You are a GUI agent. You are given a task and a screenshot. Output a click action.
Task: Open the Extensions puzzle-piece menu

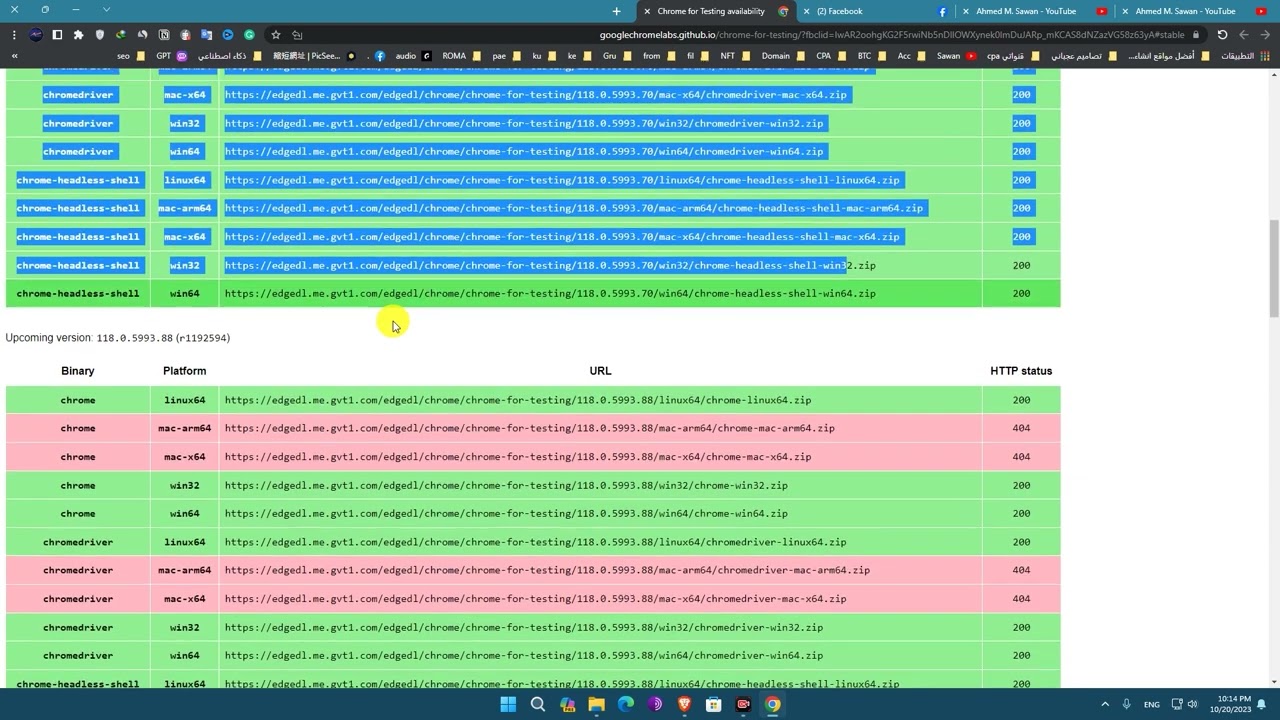coord(78,34)
